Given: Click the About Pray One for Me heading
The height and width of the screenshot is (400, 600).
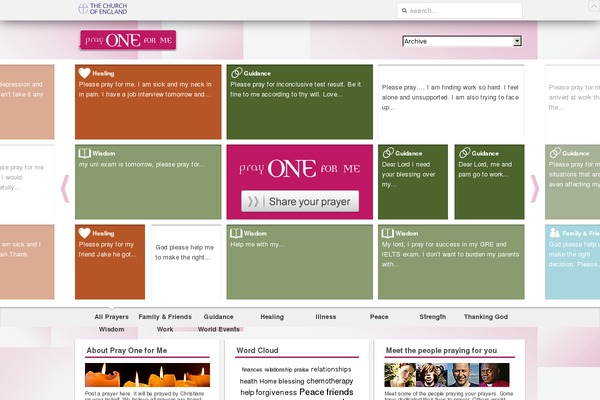Looking at the screenshot, I should tap(127, 350).
